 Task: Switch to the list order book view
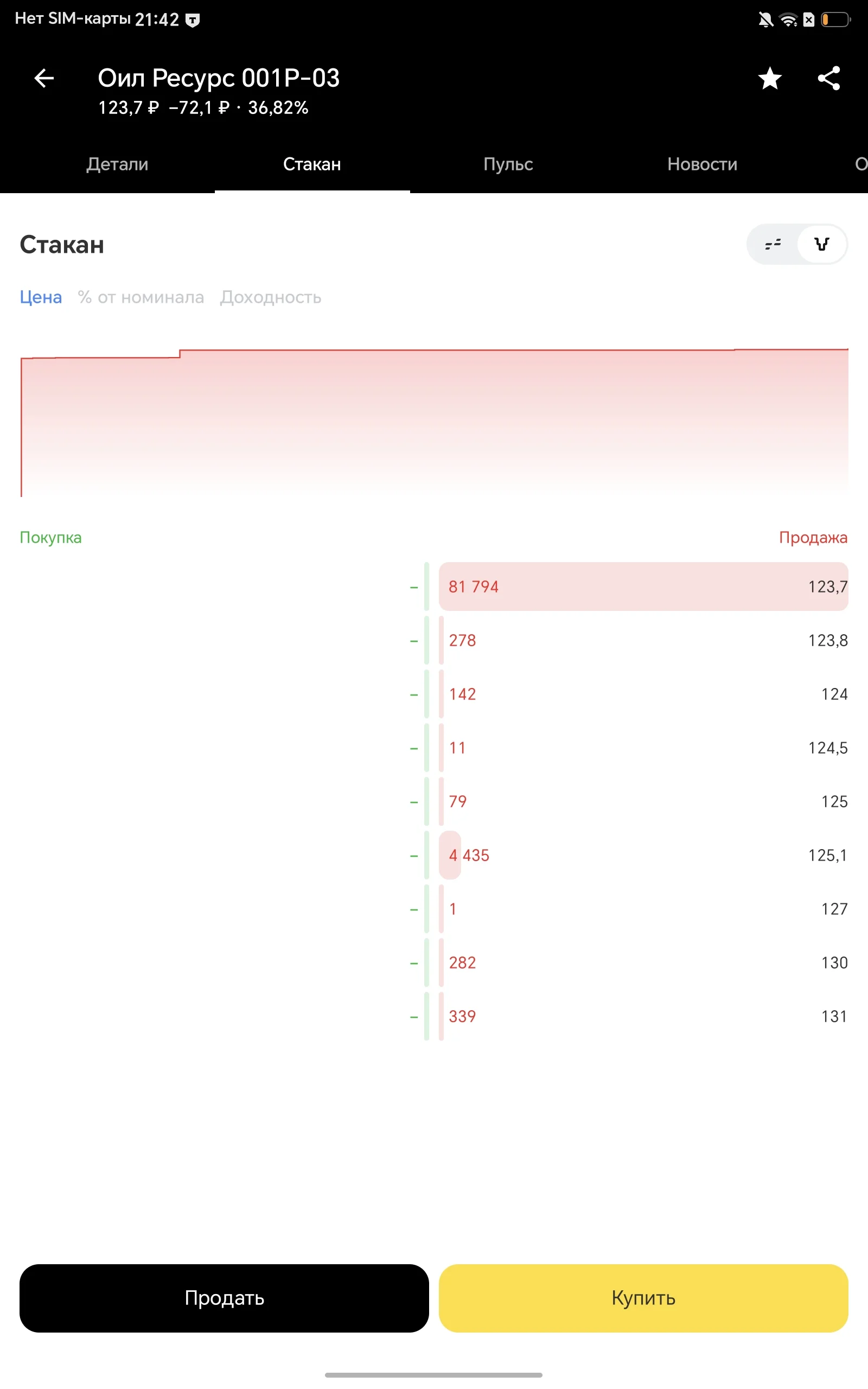tap(773, 245)
